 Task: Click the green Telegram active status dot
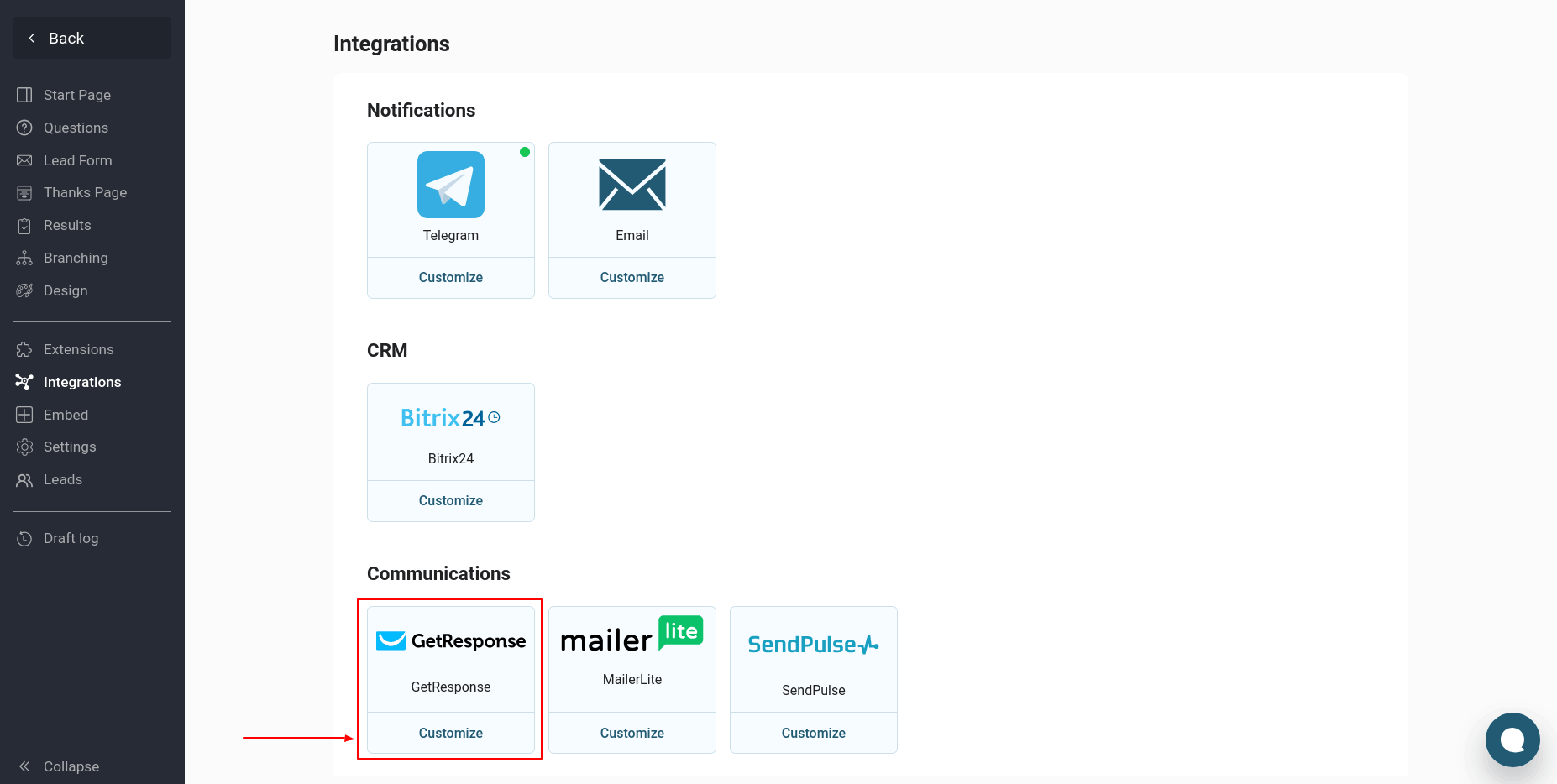tap(525, 152)
